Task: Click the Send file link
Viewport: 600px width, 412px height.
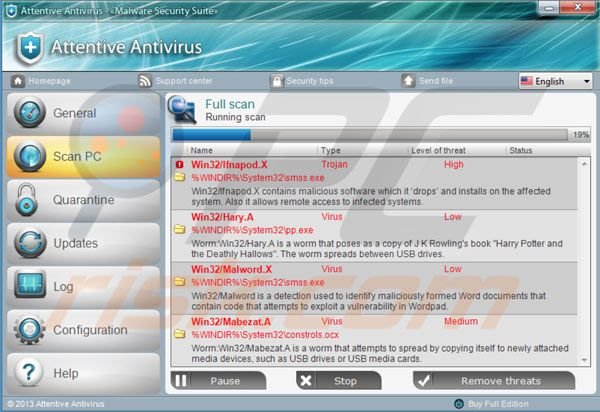Action: (x=435, y=81)
